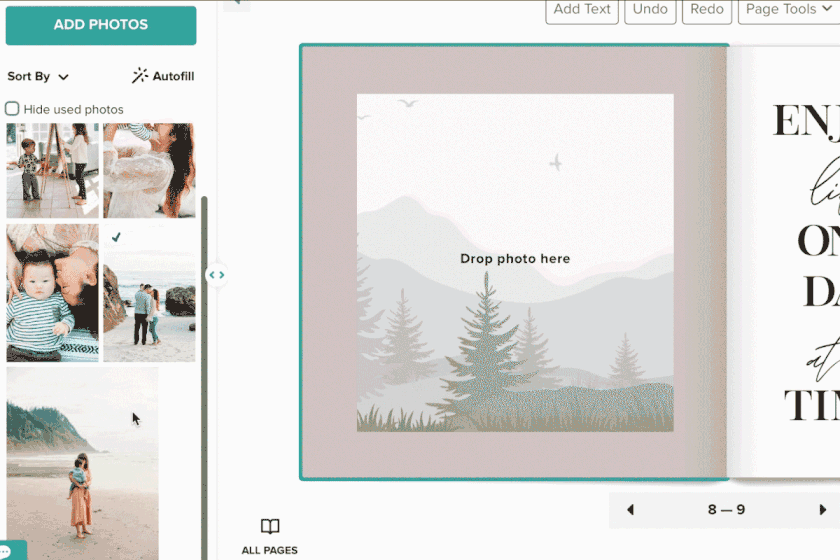This screenshot has width=840, height=560.
Task: Click the photo panel vertical scrollbar
Action: click(x=204, y=378)
